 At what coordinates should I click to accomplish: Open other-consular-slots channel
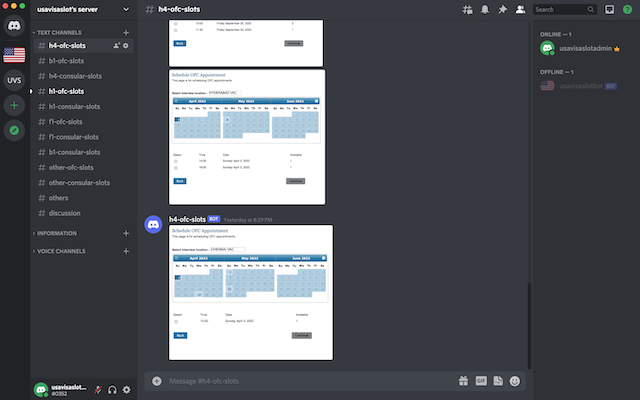click(x=83, y=182)
